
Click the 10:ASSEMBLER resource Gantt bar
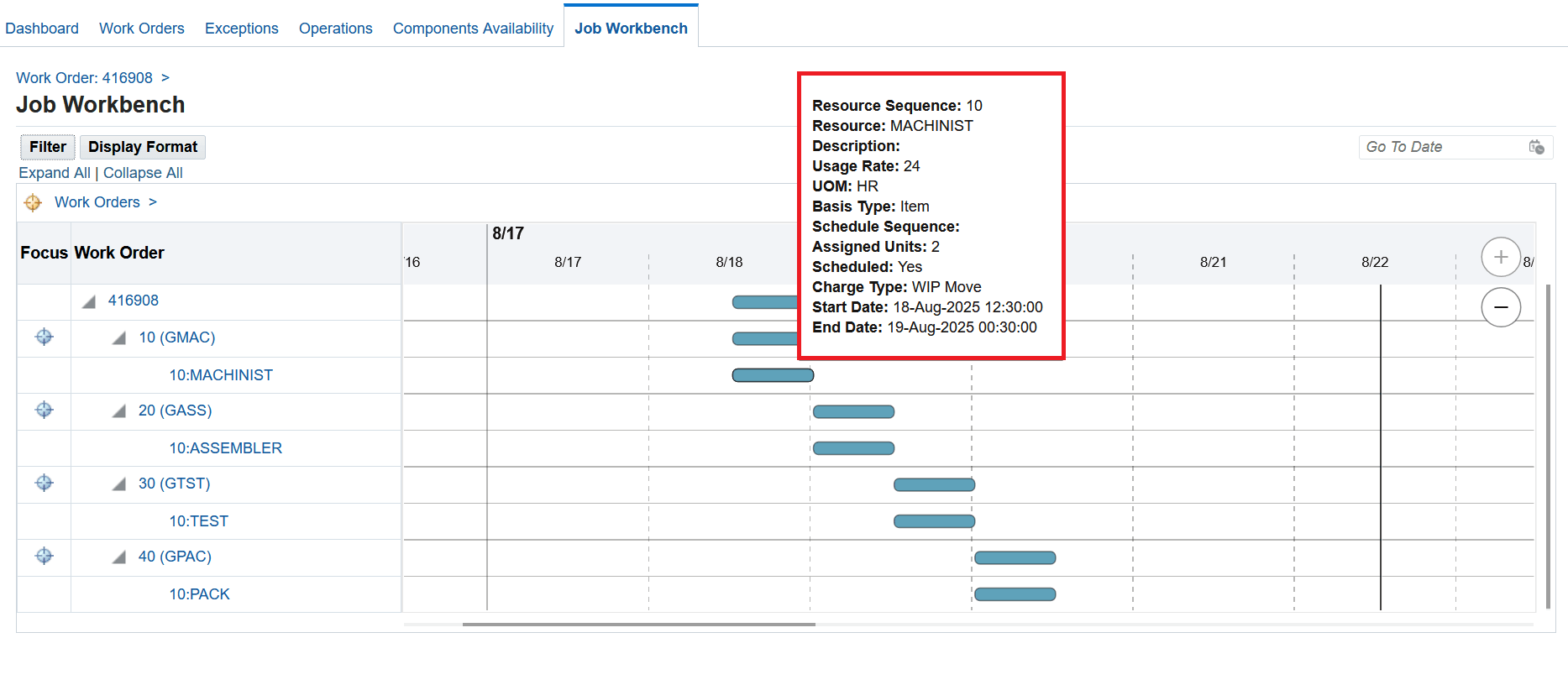853,448
